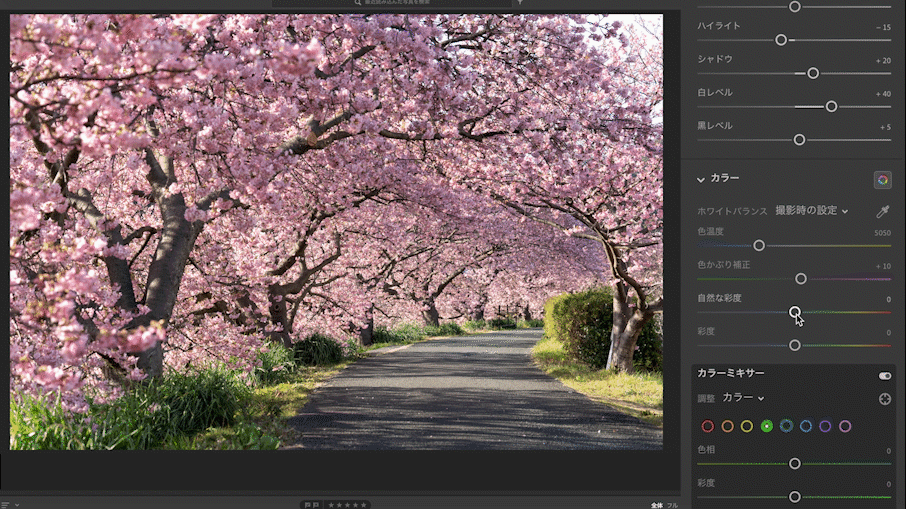Select the red color swatch in mixer

coord(708,426)
